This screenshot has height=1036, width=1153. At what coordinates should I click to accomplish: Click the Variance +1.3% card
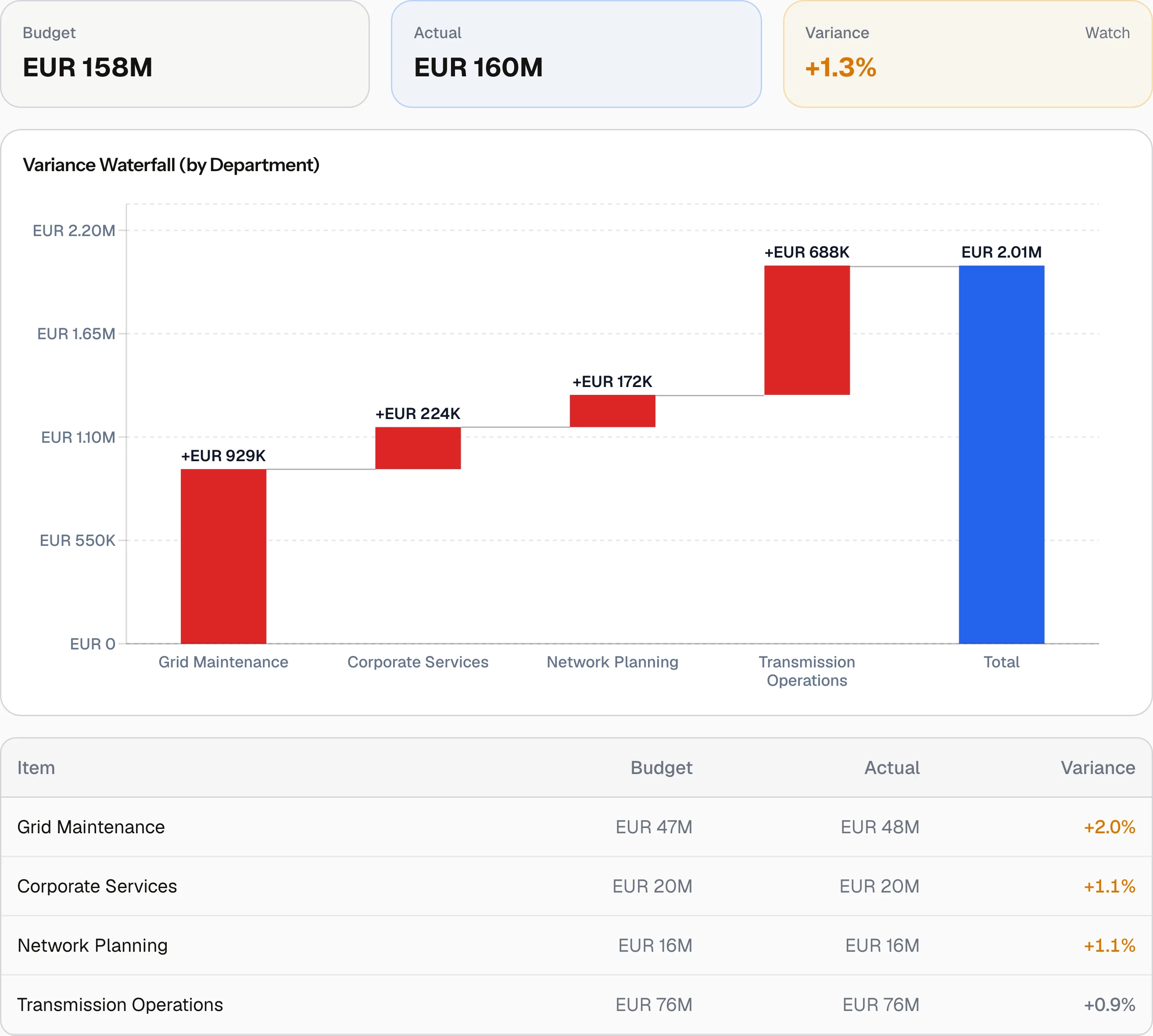(968, 54)
